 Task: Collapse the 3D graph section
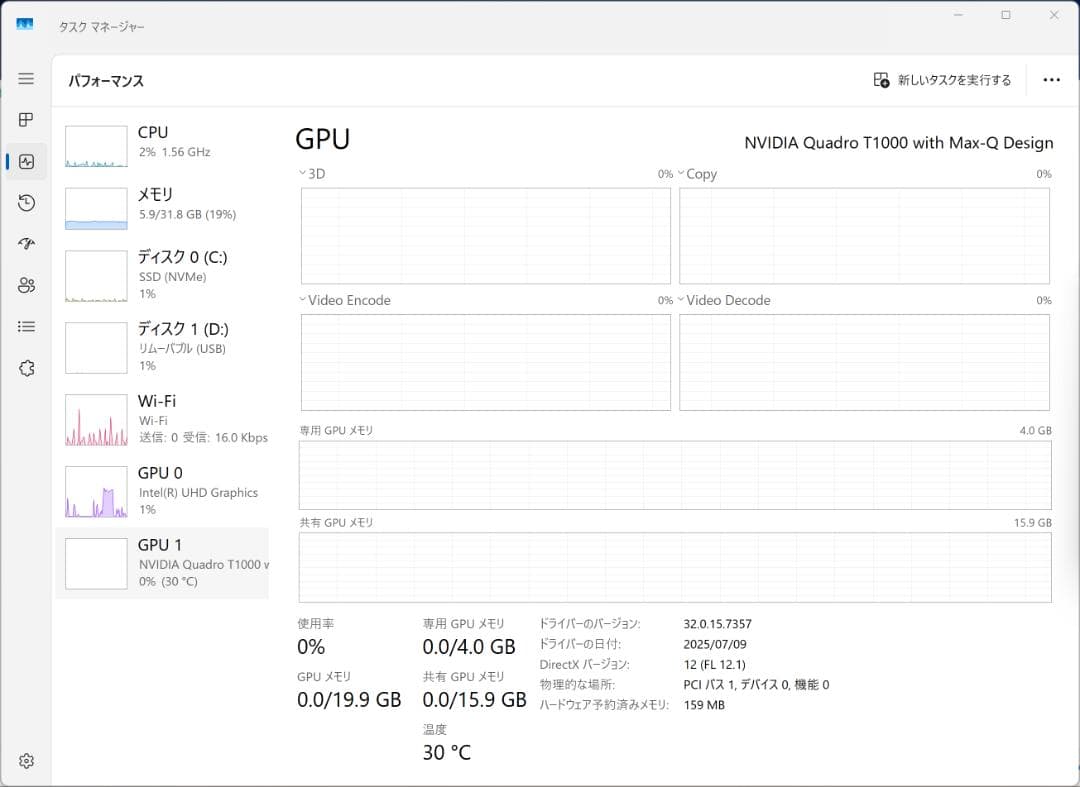click(301, 173)
